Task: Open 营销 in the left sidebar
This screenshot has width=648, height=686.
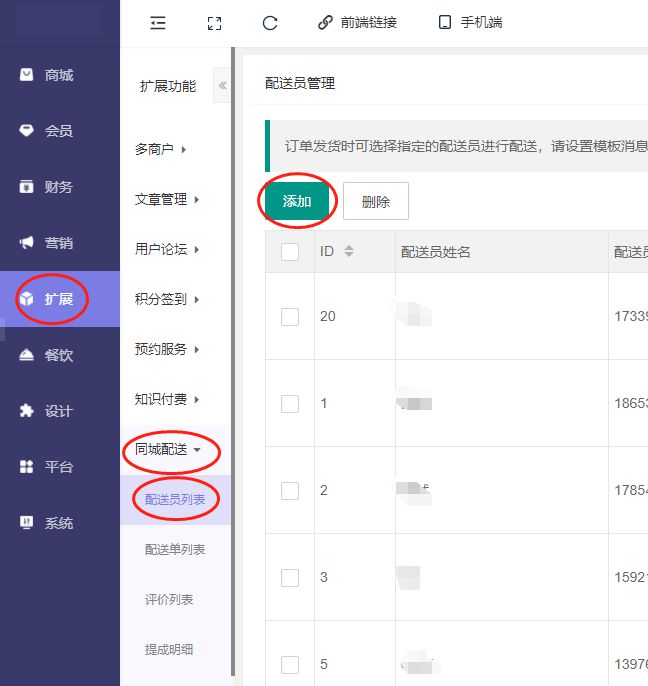Action: click(x=59, y=243)
